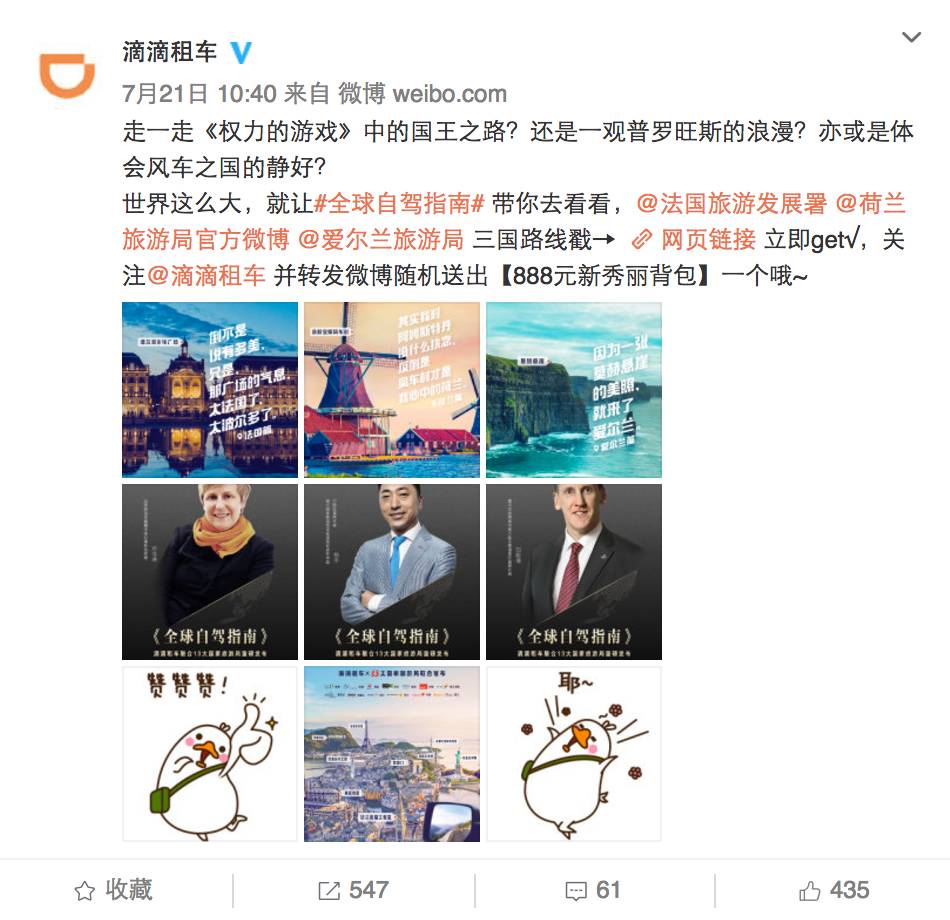The width and height of the screenshot is (950, 920).
Task: View the Irish cliffs photo
Action: [x=574, y=390]
